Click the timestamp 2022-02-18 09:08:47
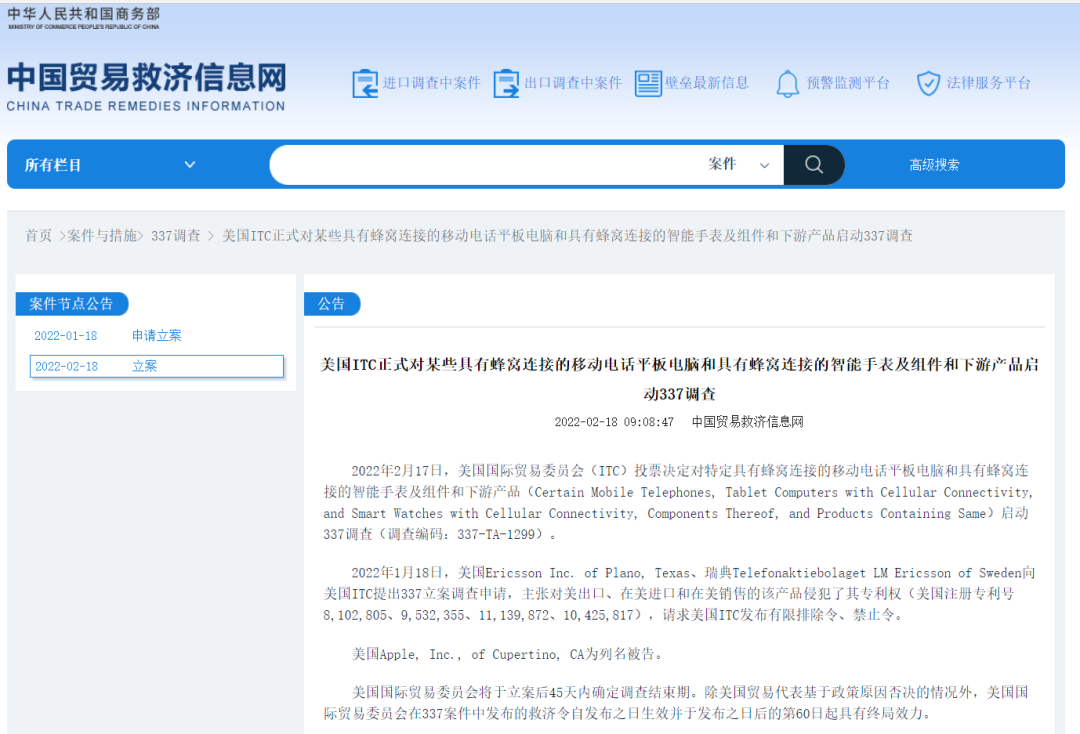Viewport: 1080px width, 734px height. click(614, 422)
